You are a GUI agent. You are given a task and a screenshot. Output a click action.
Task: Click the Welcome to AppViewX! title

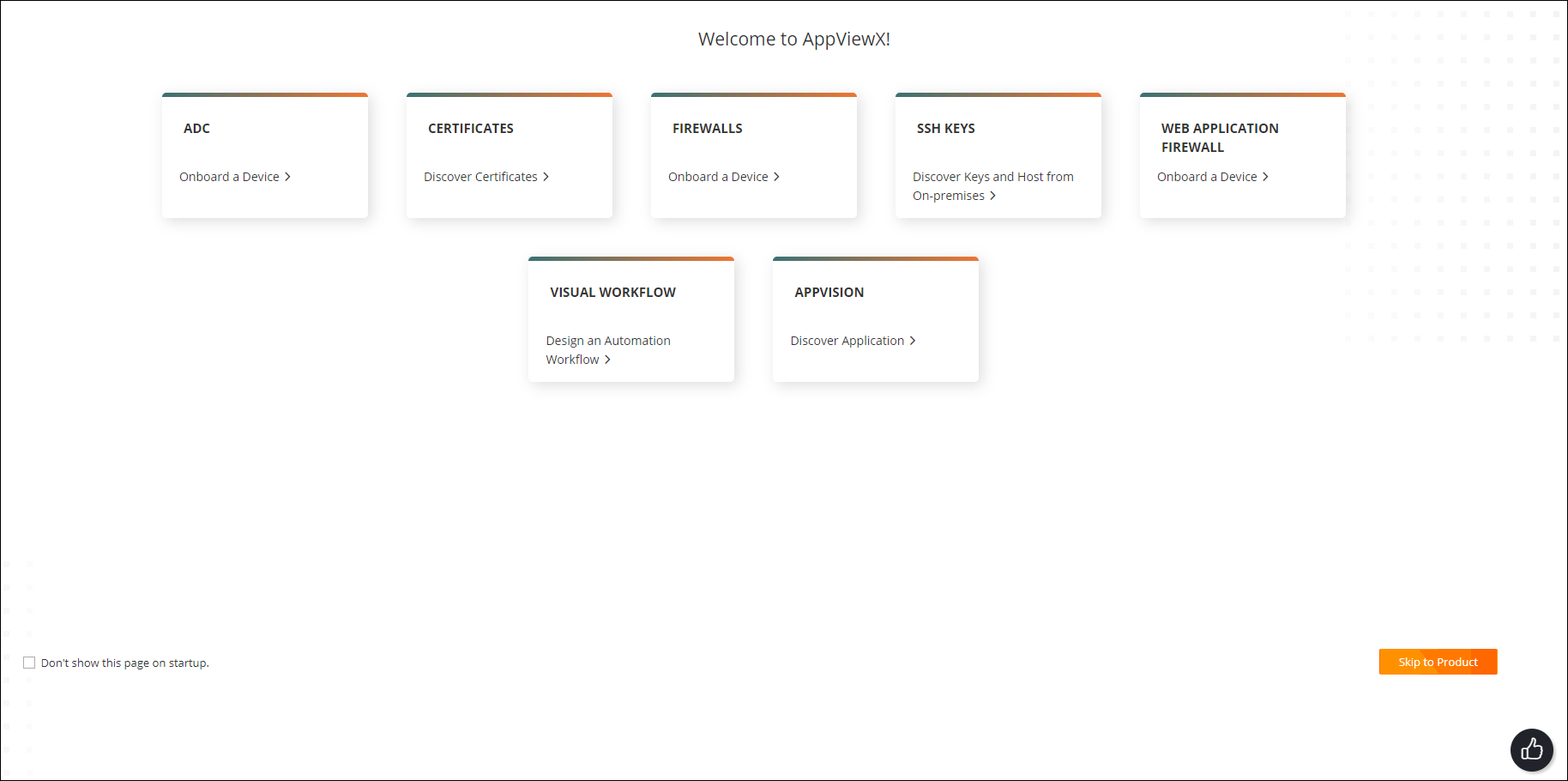click(794, 39)
